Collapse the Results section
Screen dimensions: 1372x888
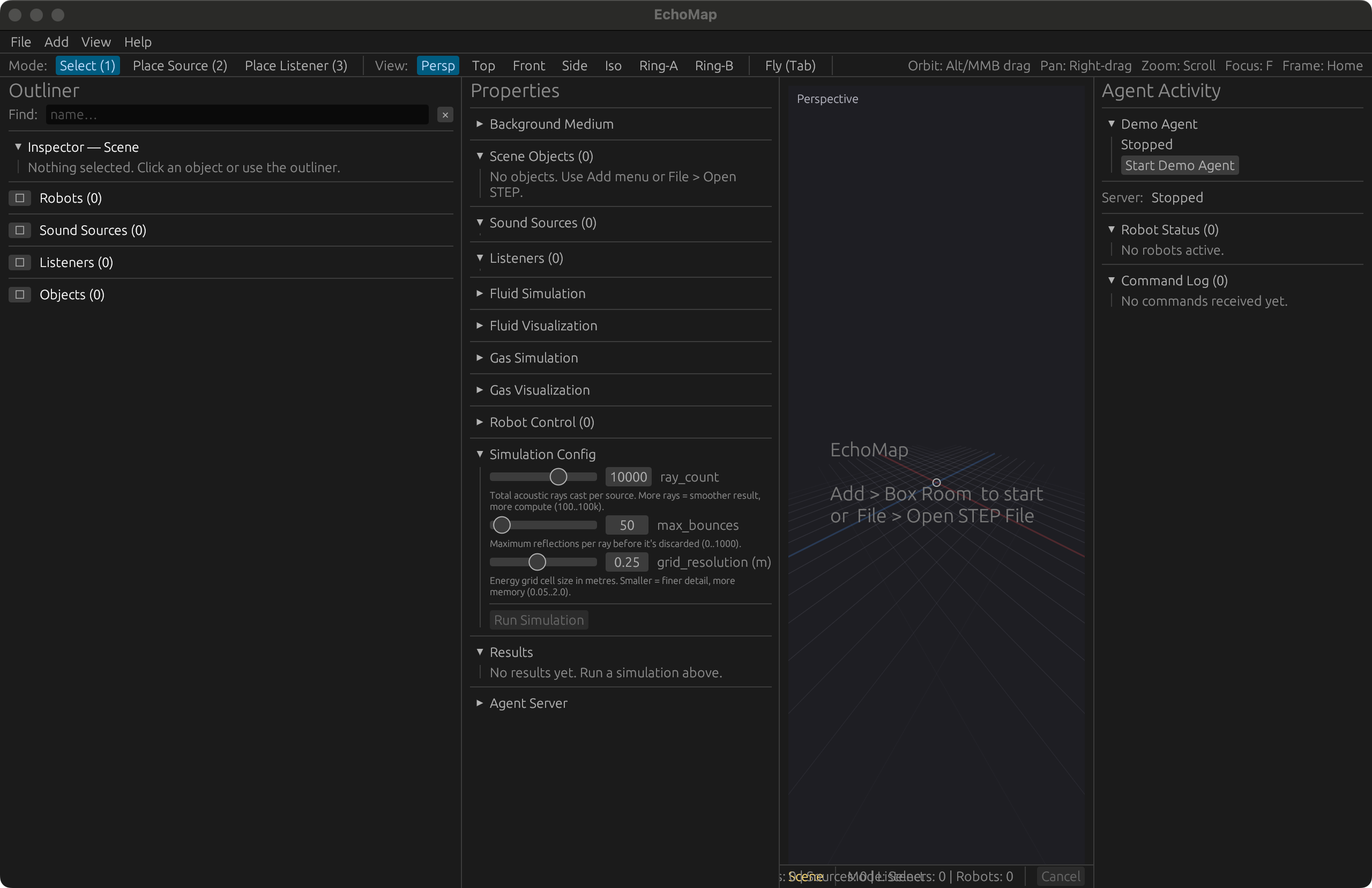click(480, 652)
